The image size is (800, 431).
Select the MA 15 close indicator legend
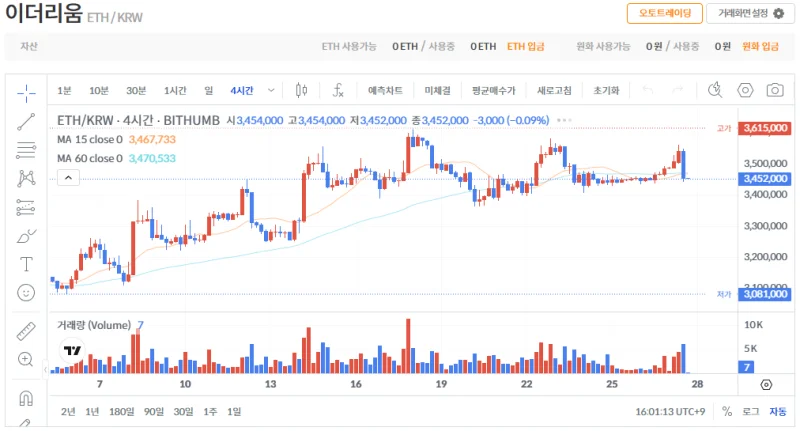(x=116, y=140)
